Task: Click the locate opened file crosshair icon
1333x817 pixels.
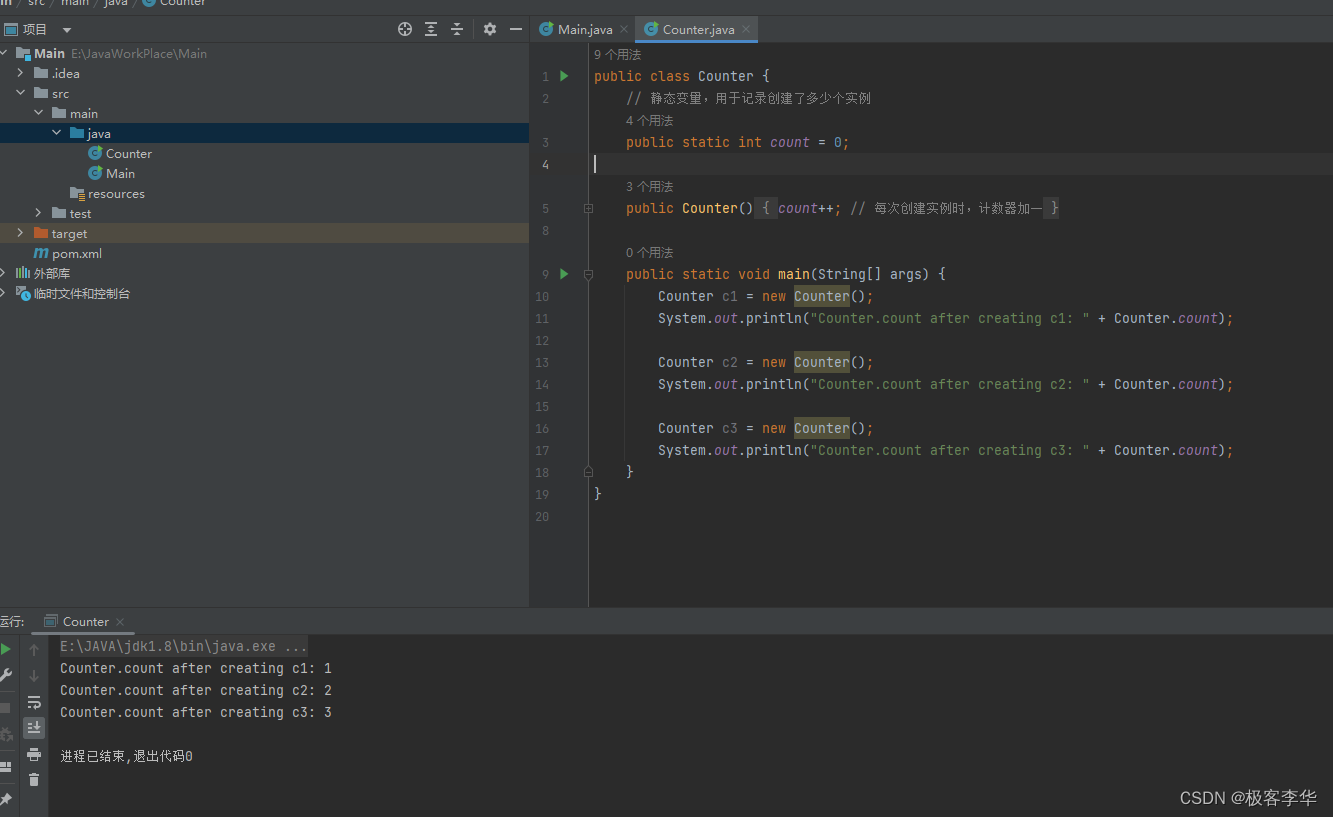Action: [405, 29]
